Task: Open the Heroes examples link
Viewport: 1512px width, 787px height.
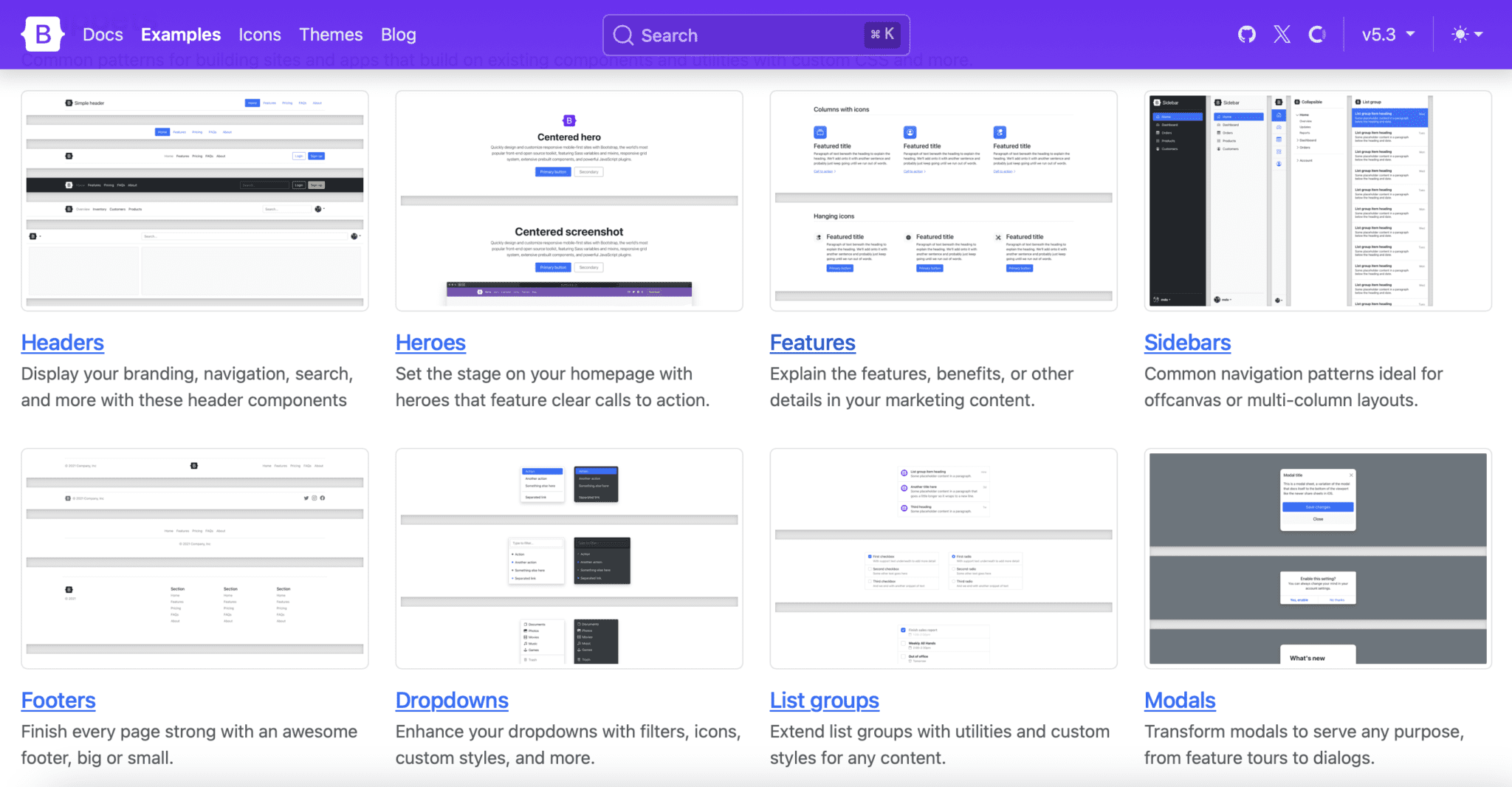Action: 430,342
